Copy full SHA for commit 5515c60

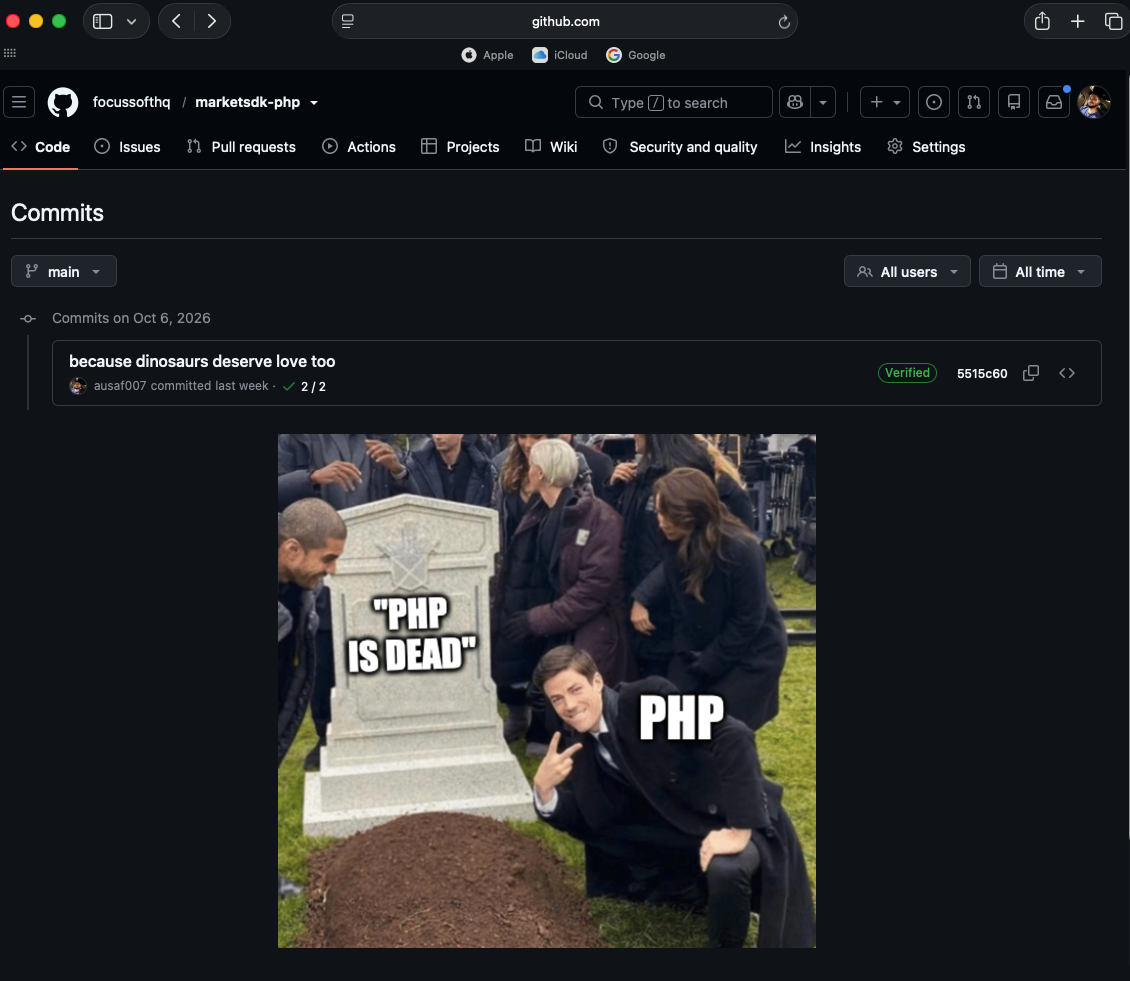click(x=1031, y=373)
